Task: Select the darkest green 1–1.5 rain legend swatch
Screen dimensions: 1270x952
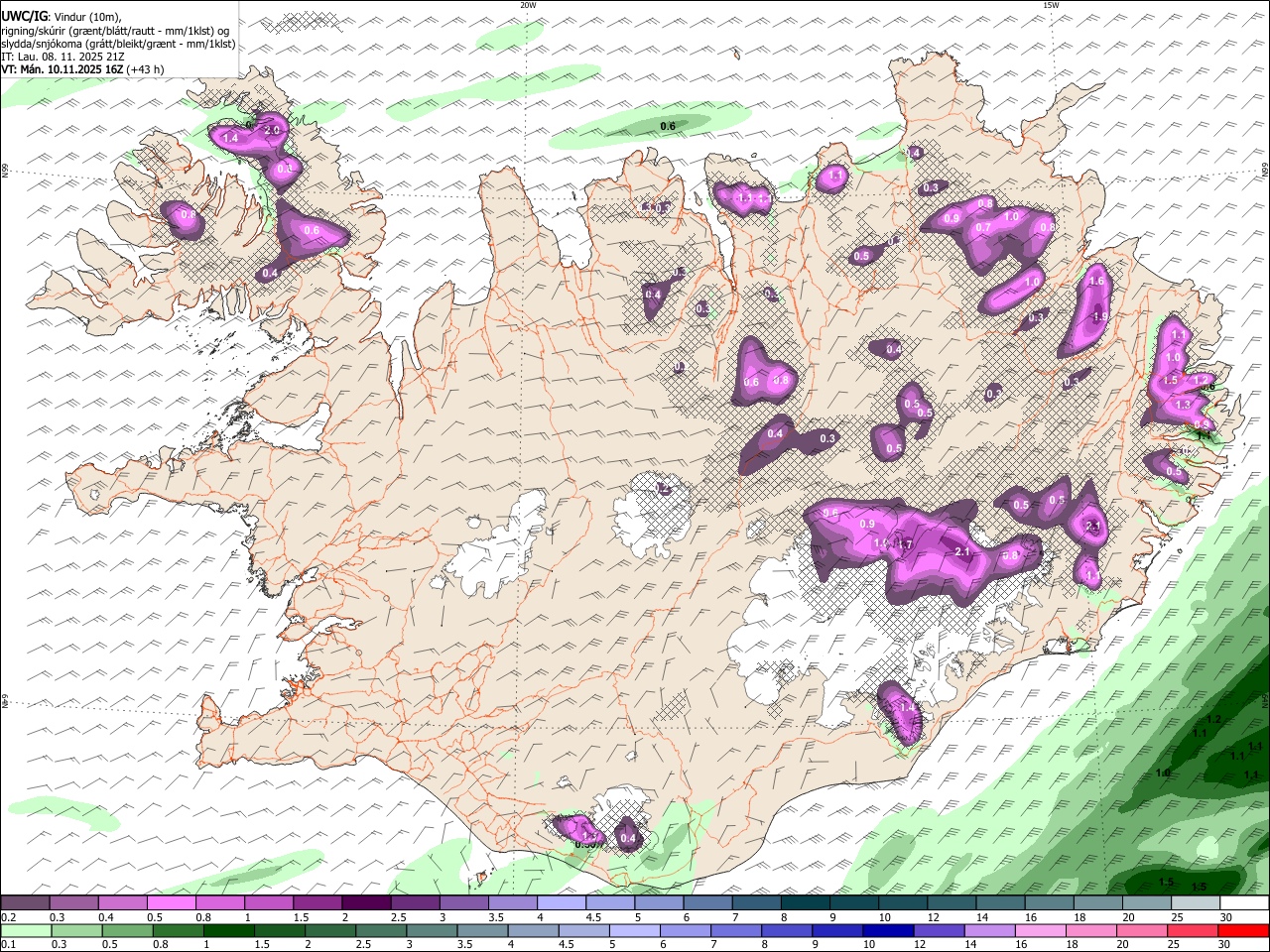Action: (229, 931)
